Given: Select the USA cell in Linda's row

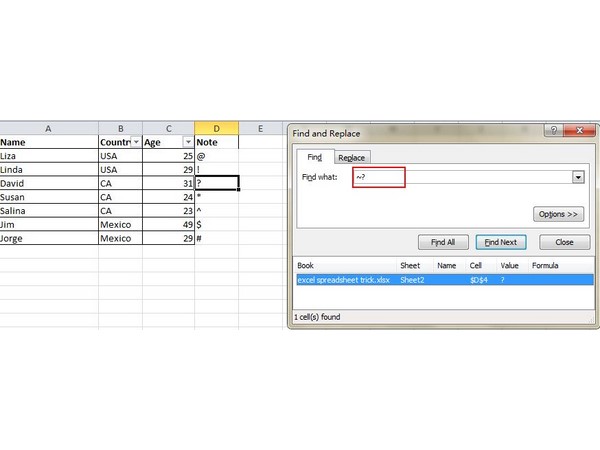Looking at the screenshot, I should tap(121, 170).
